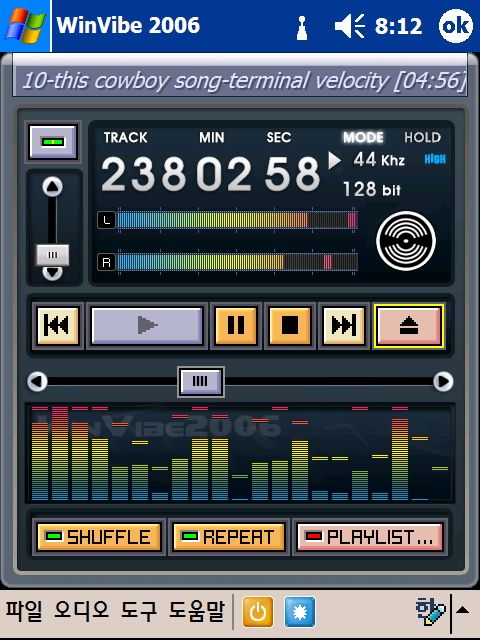Screen dimensions: 480x640
Task: Click the HOLD label in display
Action: pos(422,137)
